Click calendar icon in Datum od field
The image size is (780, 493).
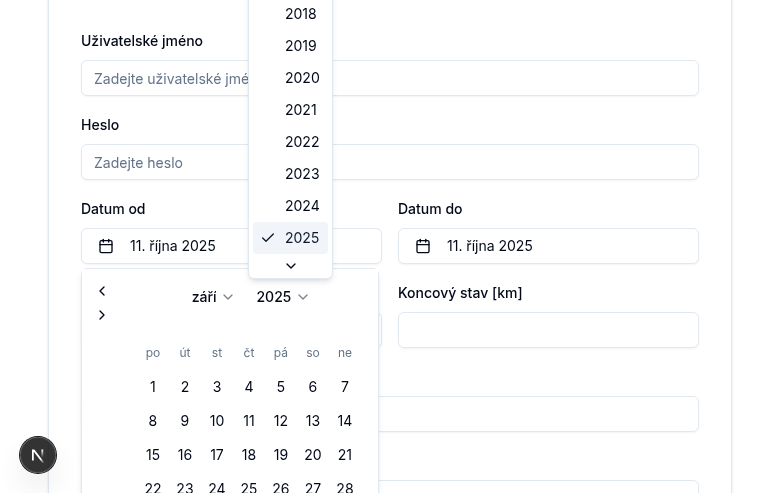(x=106, y=246)
